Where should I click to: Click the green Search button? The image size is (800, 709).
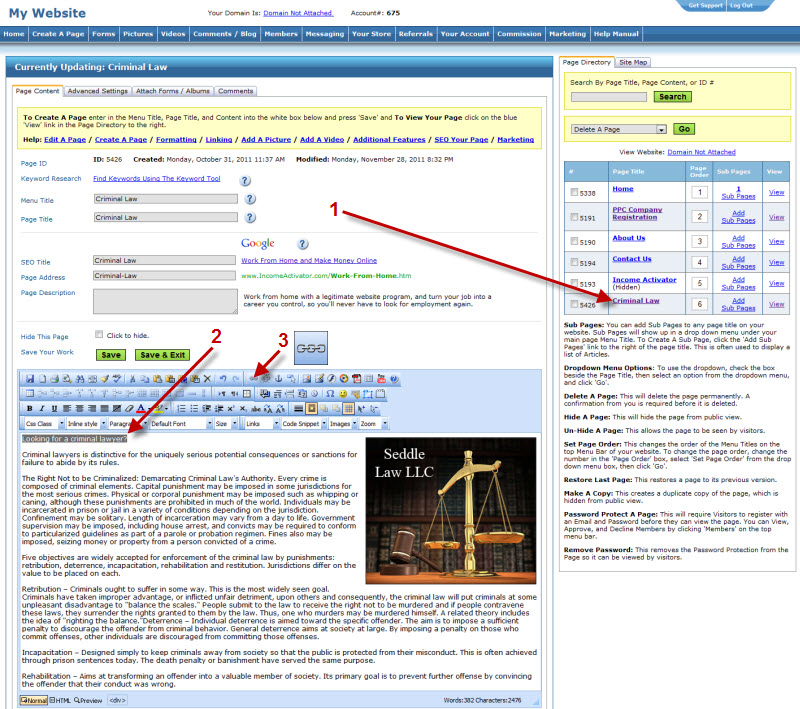pos(672,97)
